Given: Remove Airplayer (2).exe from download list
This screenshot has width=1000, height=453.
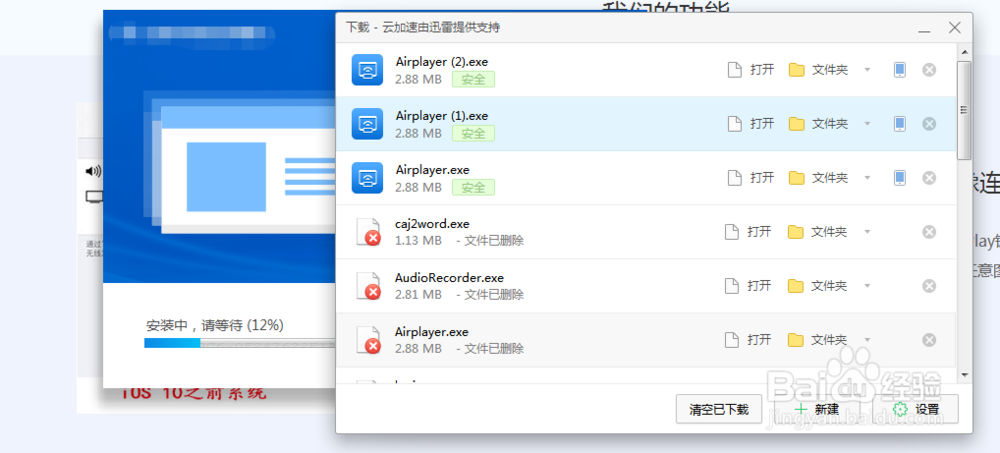Looking at the screenshot, I should click(x=929, y=70).
